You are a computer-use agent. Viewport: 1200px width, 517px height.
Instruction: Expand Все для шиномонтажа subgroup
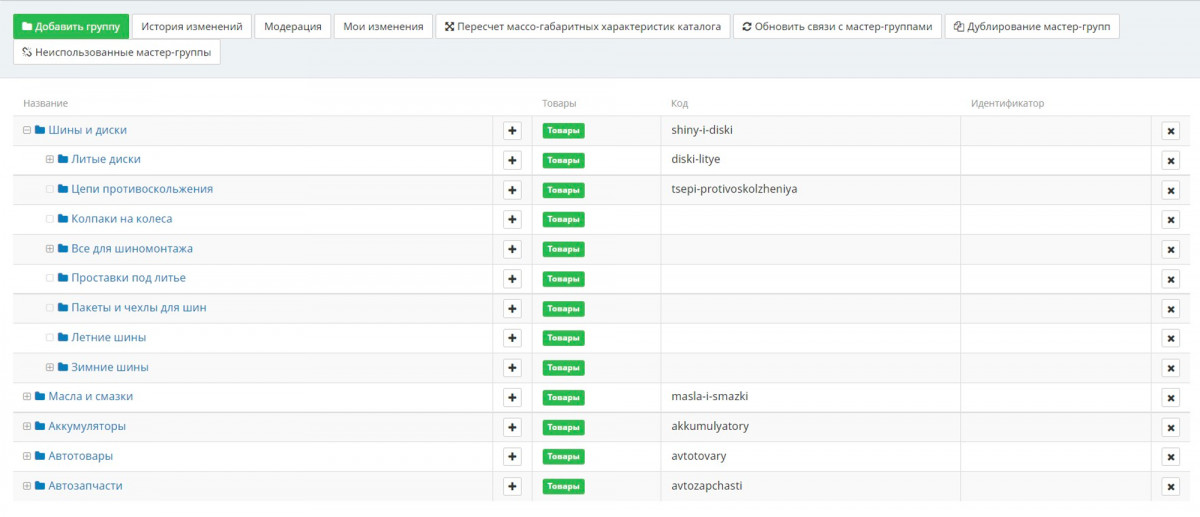click(x=50, y=249)
